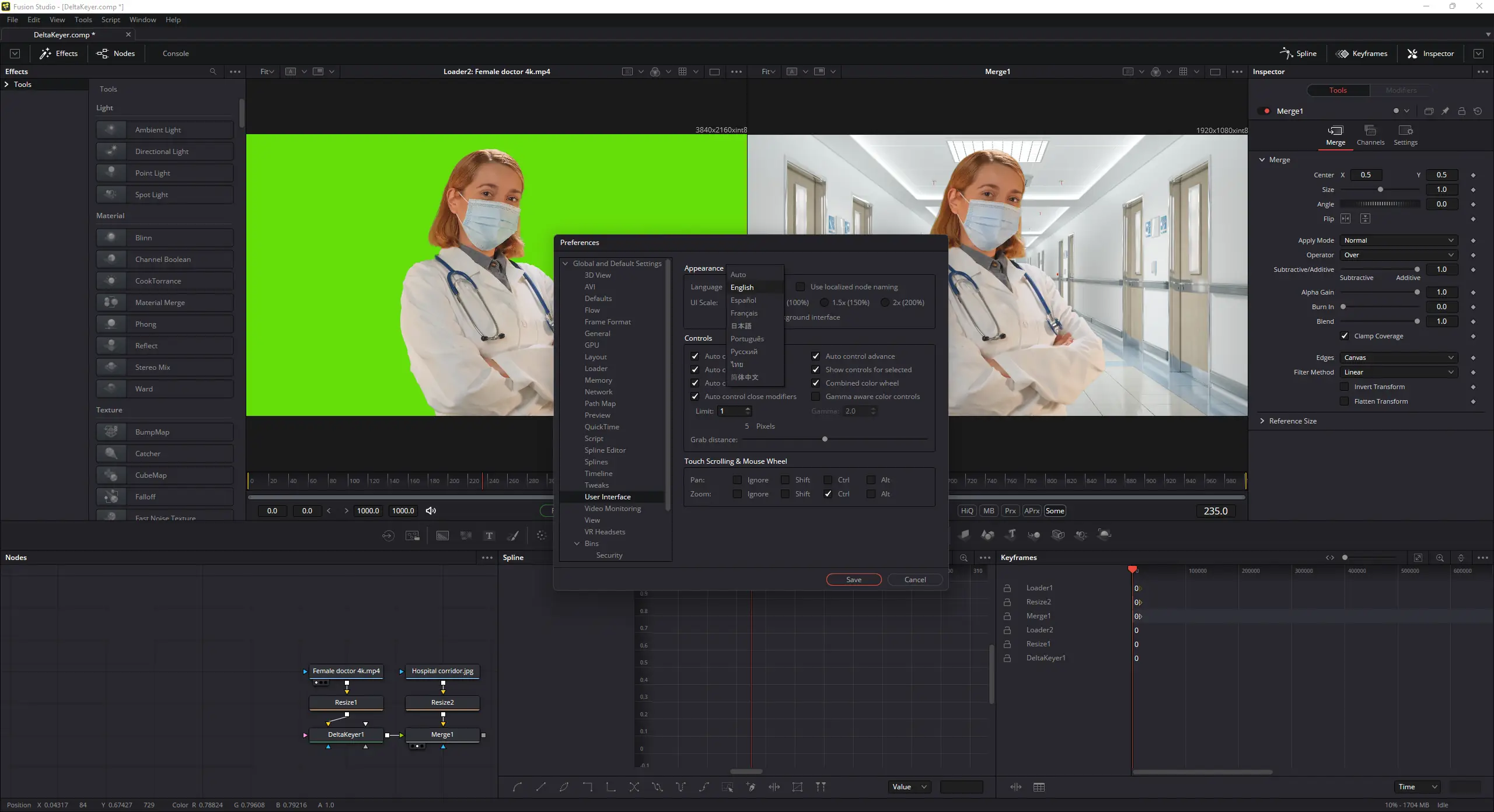This screenshot has width=1494, height=812.
Task: Click the Save button in Preferences
Action: 853,580
